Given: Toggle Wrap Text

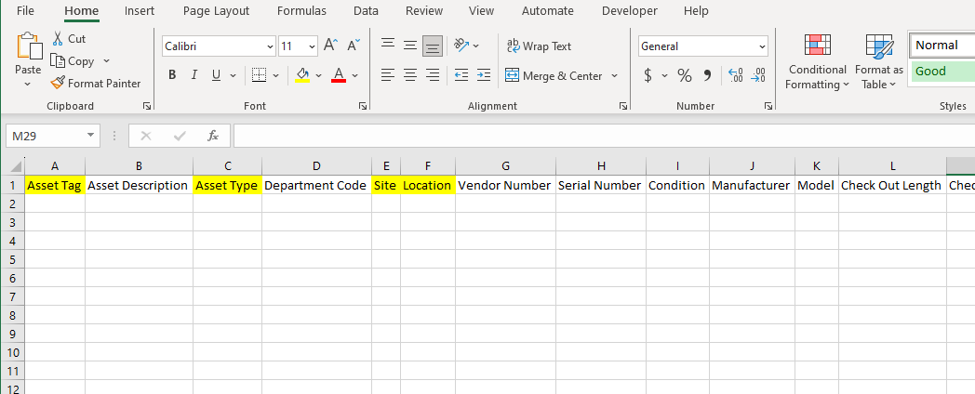Looking at the screenshot, I should [539, 45].
